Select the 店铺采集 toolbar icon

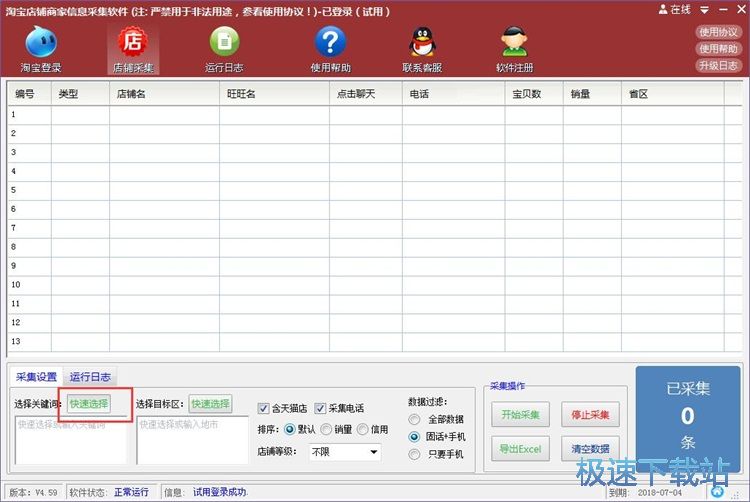coord(133,49)
